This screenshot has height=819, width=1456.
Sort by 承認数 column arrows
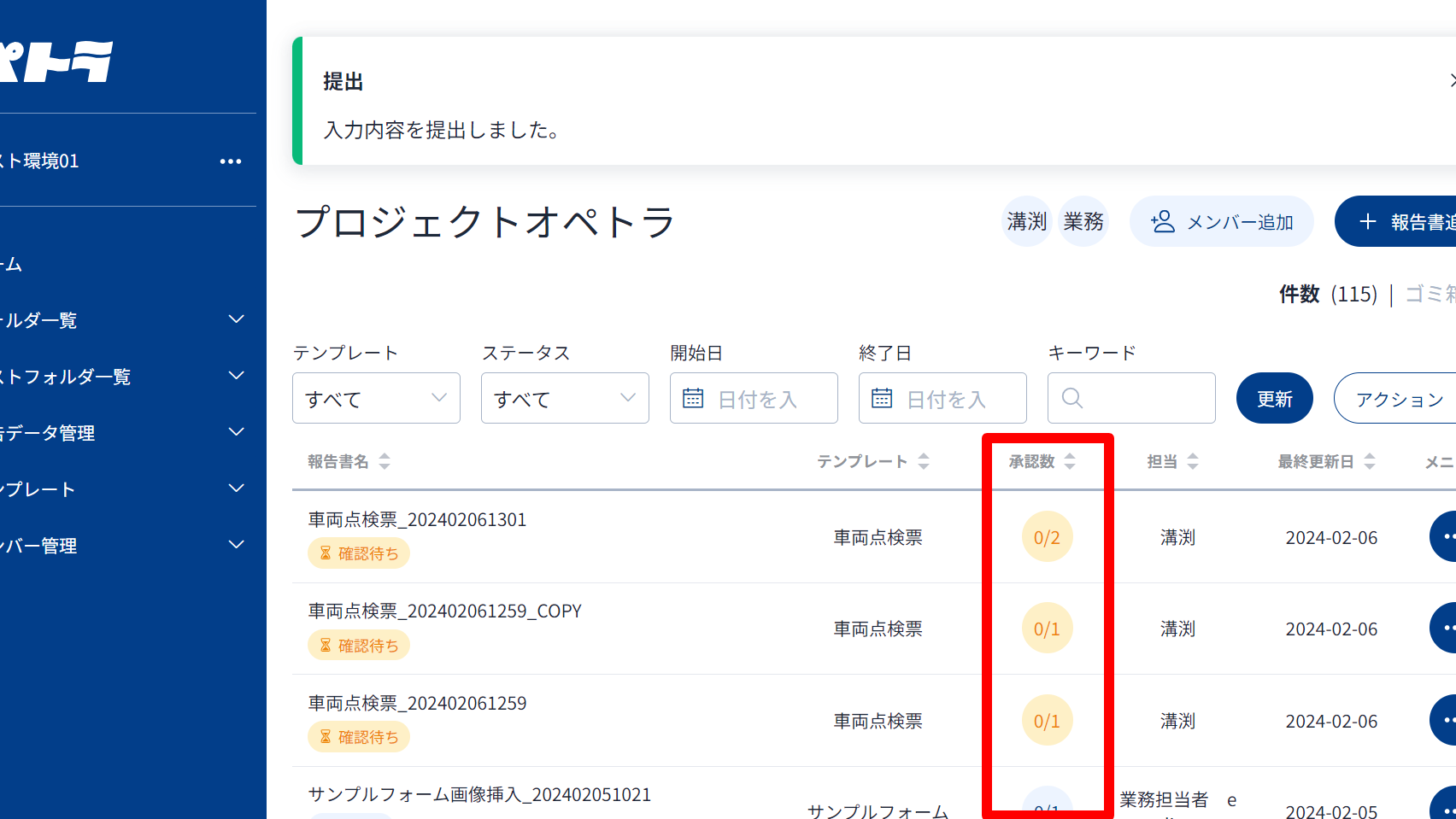[1070, 462]
